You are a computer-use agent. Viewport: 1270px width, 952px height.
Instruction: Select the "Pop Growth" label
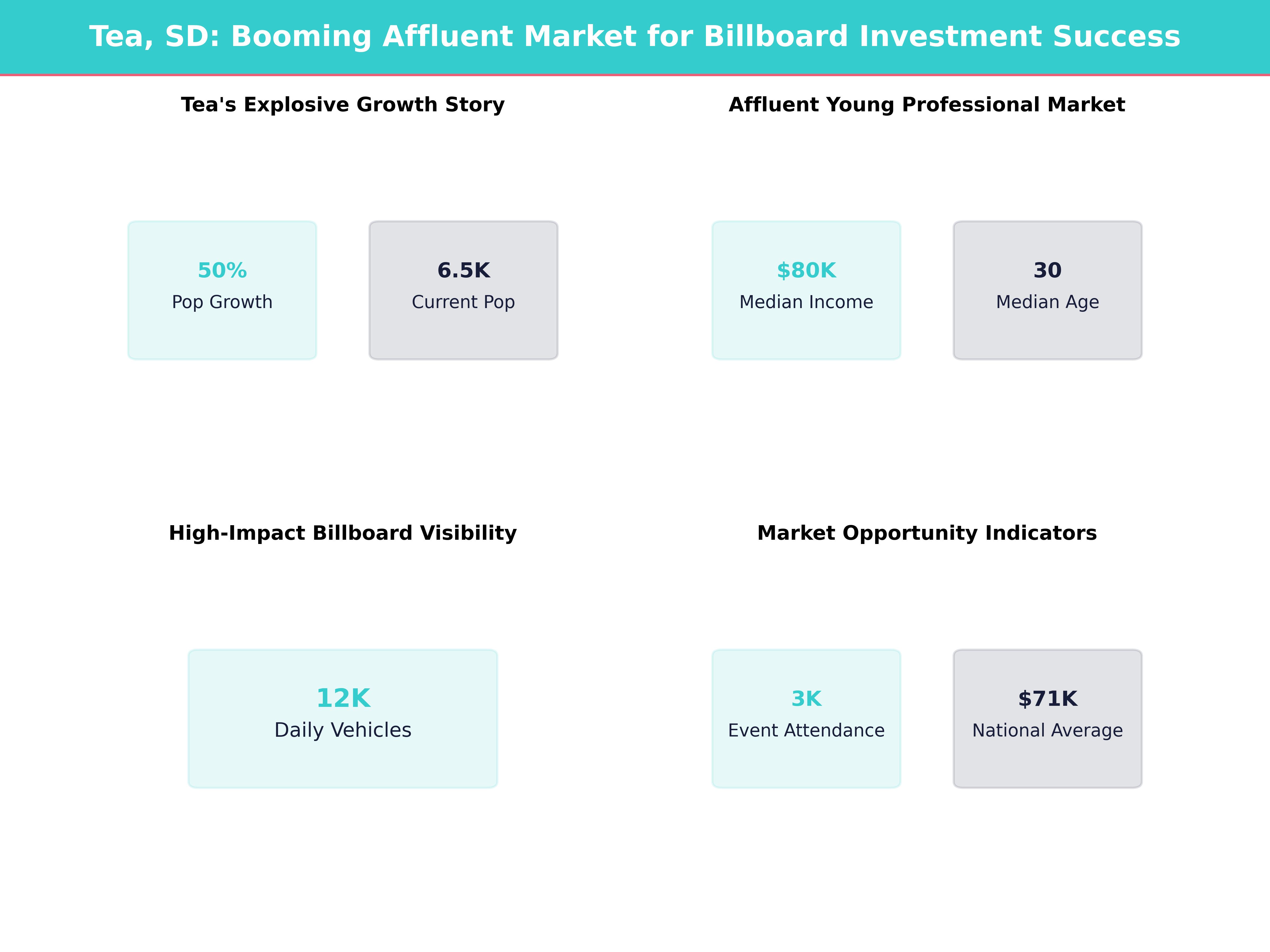click(x=222, y=302)
